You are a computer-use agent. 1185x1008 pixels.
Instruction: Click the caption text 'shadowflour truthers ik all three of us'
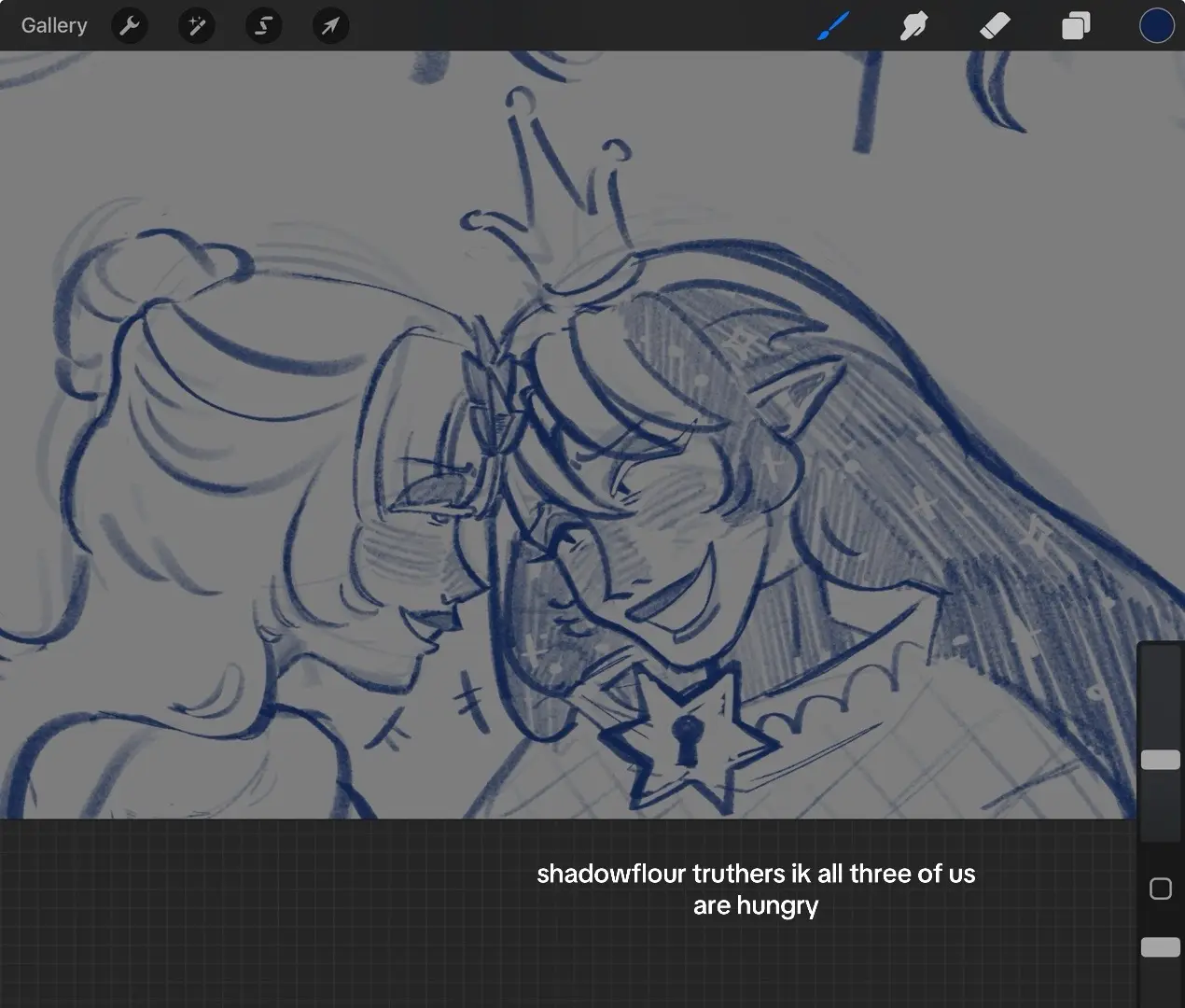(x=756, y=874)
